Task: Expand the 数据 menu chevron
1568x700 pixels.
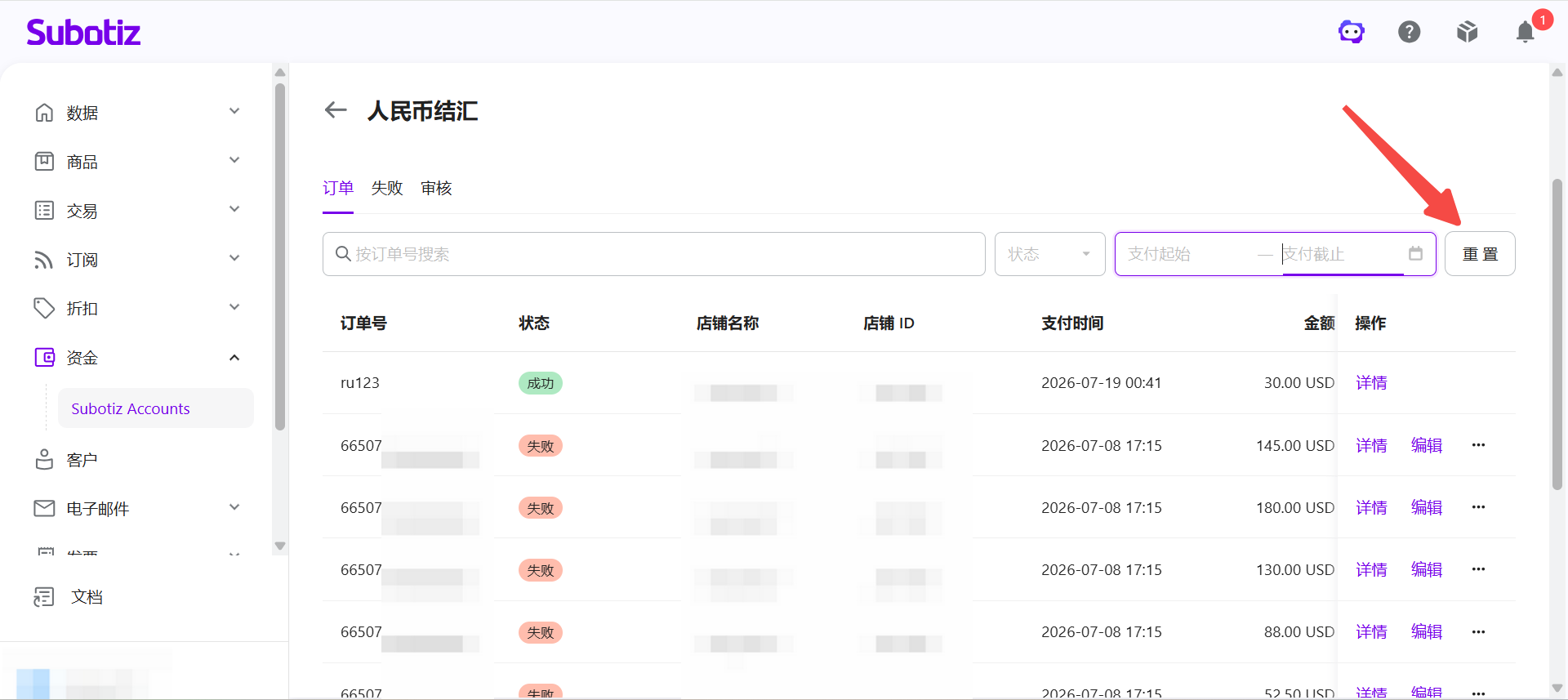Action: click(x=234, y=111)
